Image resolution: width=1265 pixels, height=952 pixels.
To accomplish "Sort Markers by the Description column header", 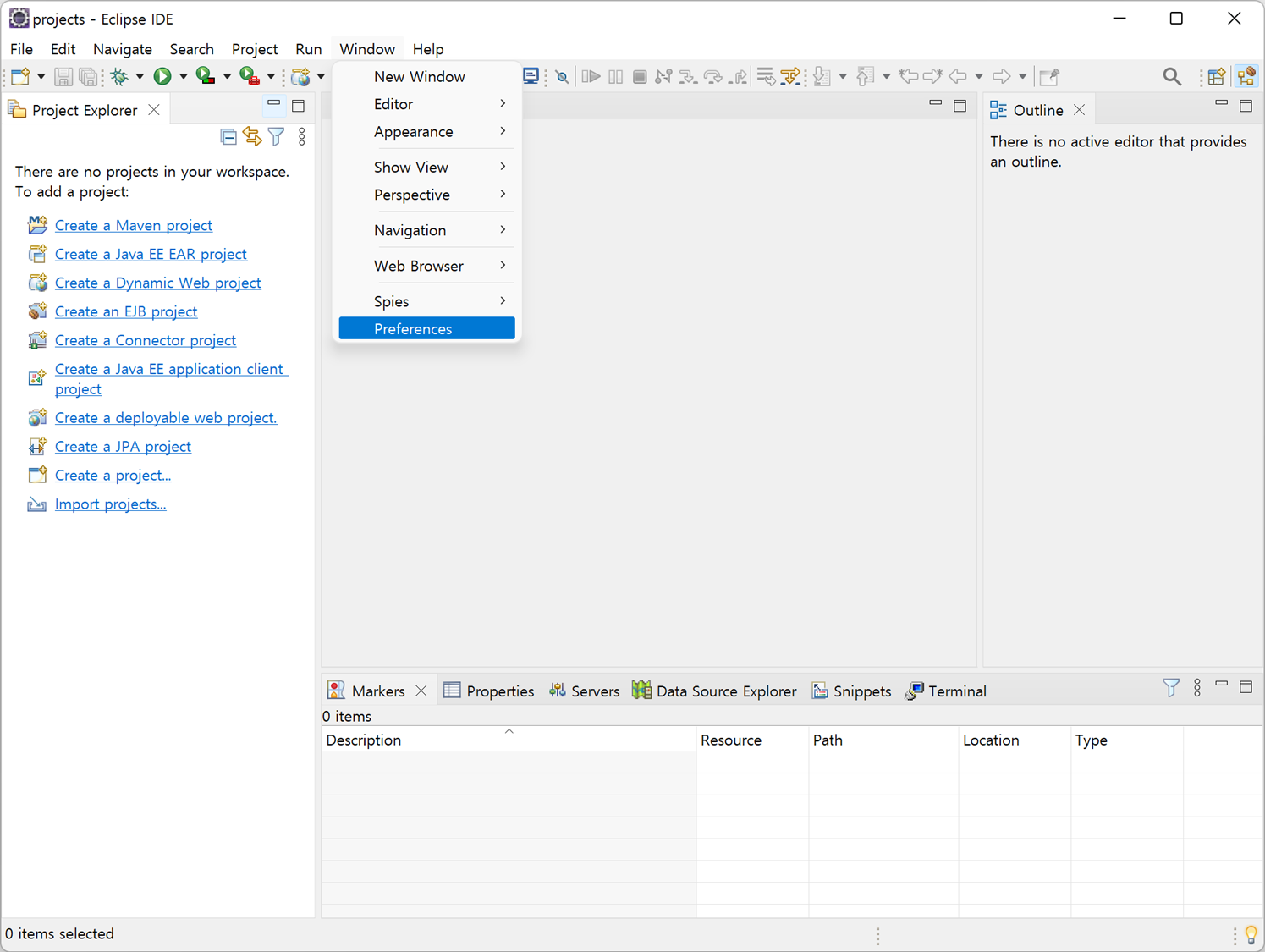I will point(509,740).
